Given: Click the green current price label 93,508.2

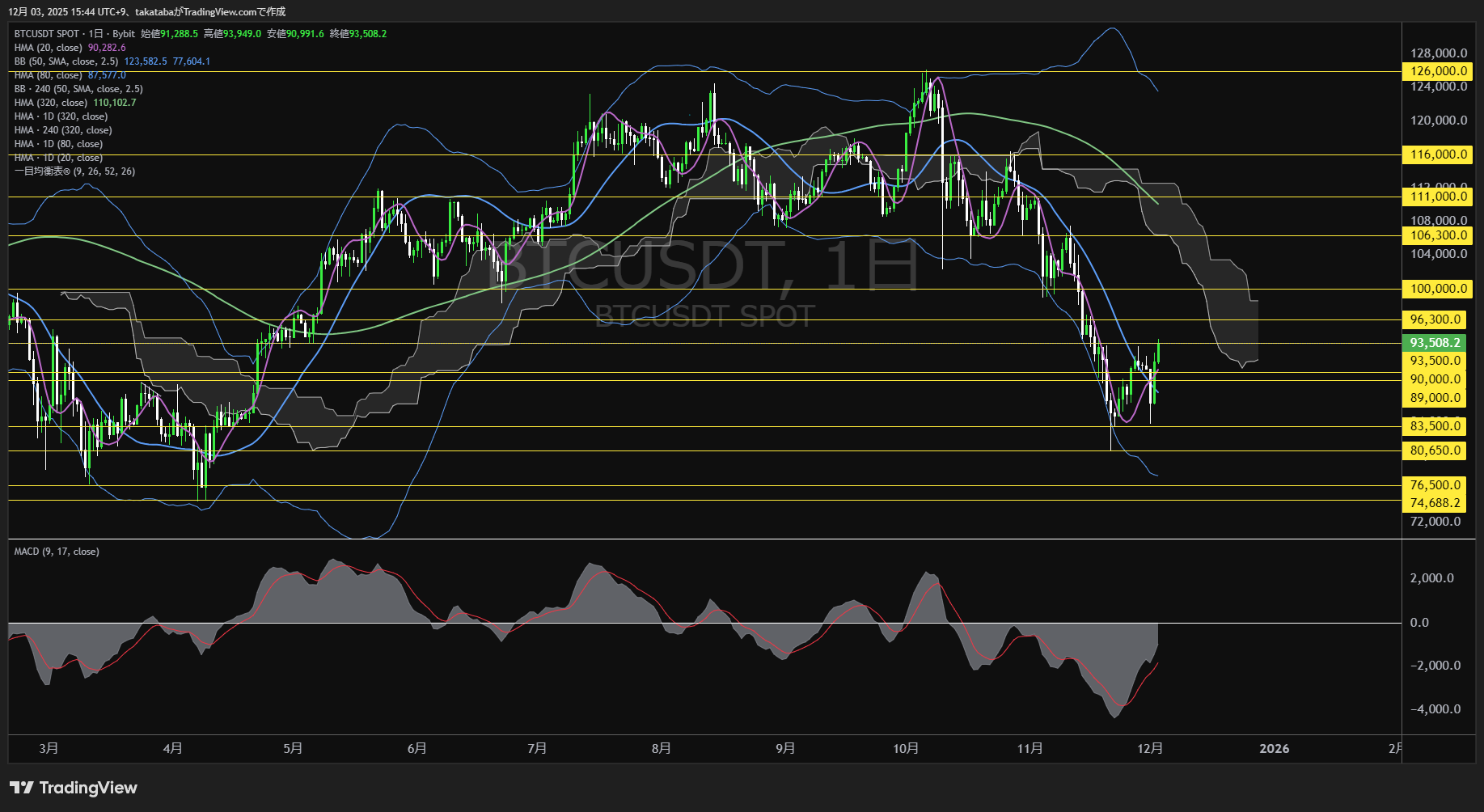Looking at the screenshot, I should pos(1435,343).
